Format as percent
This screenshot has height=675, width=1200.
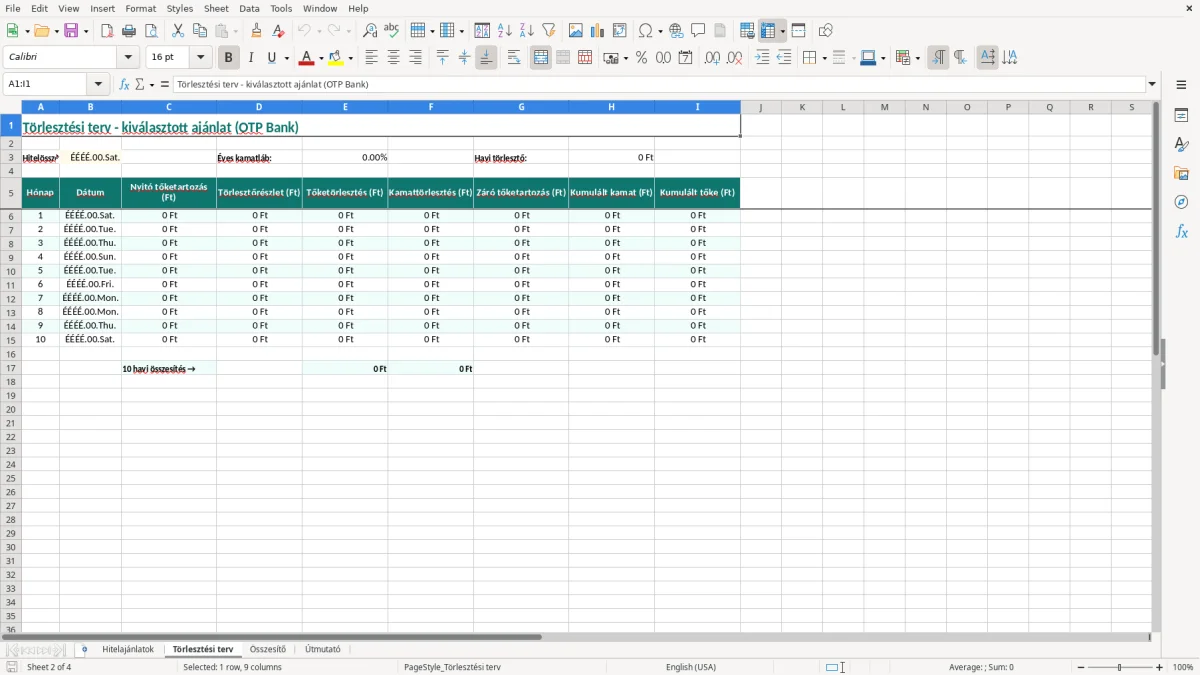click(641, 58)
